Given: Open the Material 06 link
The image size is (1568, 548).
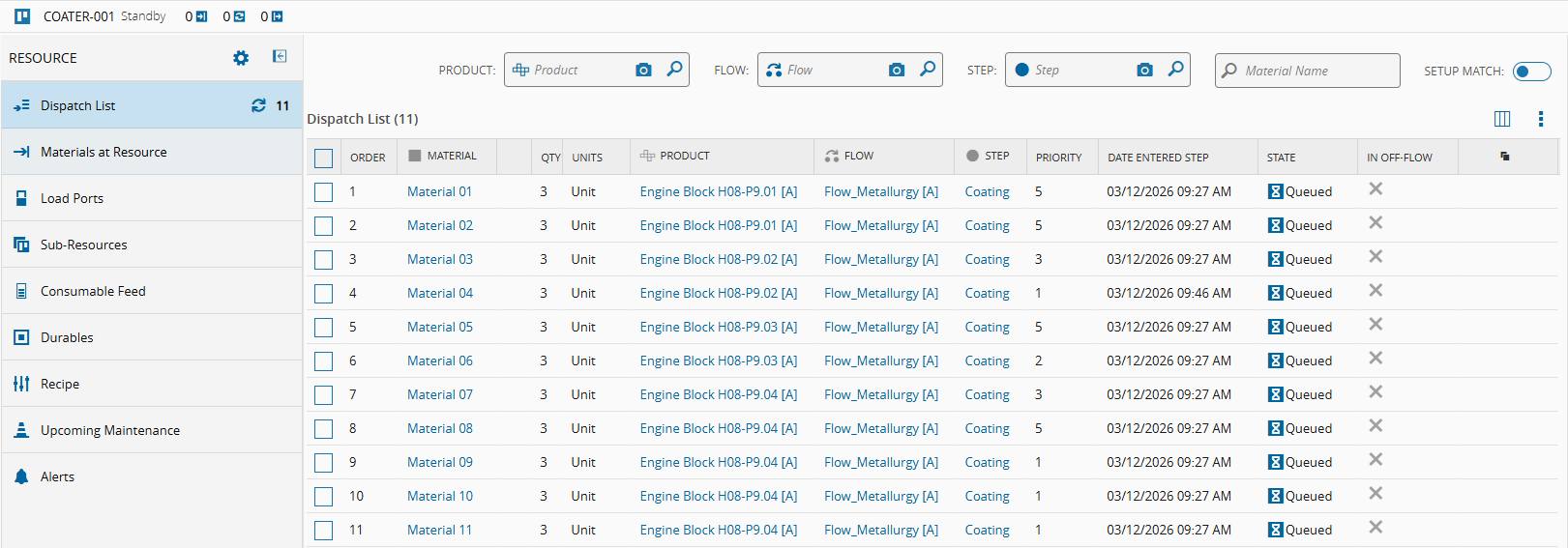Looking at the screenshot, I should pyautogui.click(x=440, y=361).
